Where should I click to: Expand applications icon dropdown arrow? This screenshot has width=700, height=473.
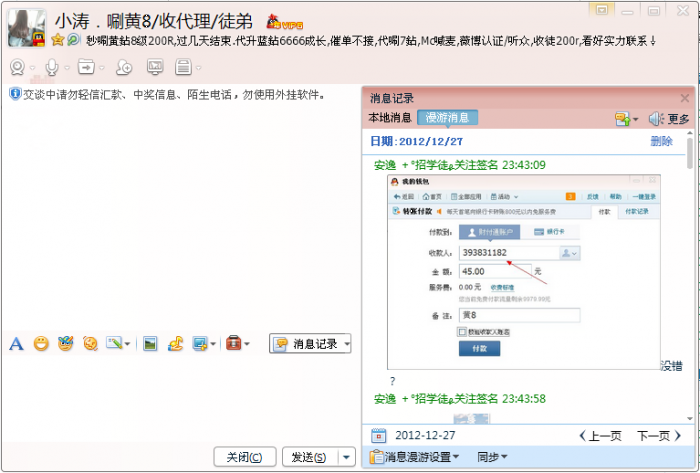199,68
